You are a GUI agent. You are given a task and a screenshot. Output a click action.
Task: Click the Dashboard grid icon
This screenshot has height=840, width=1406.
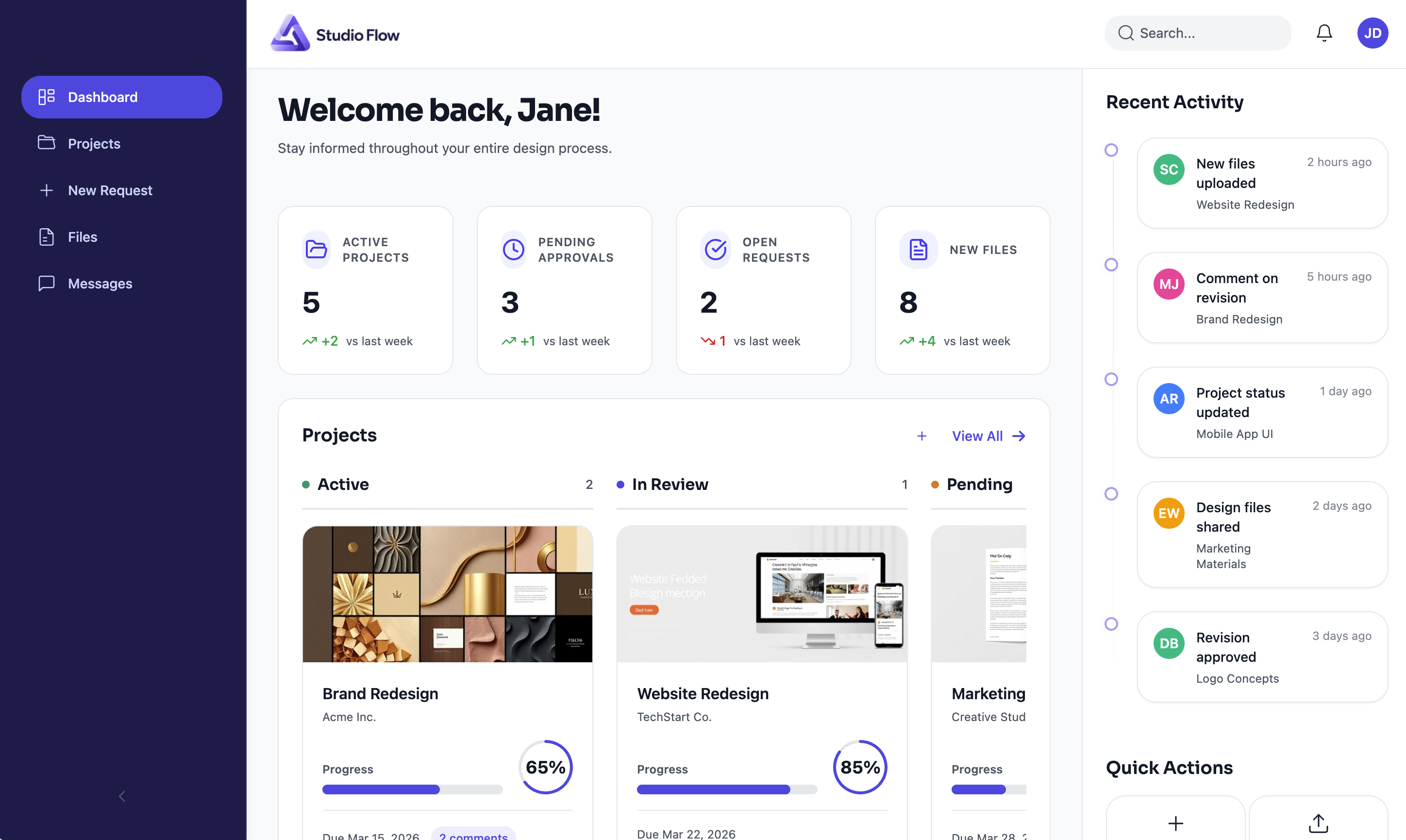point(47,97)
